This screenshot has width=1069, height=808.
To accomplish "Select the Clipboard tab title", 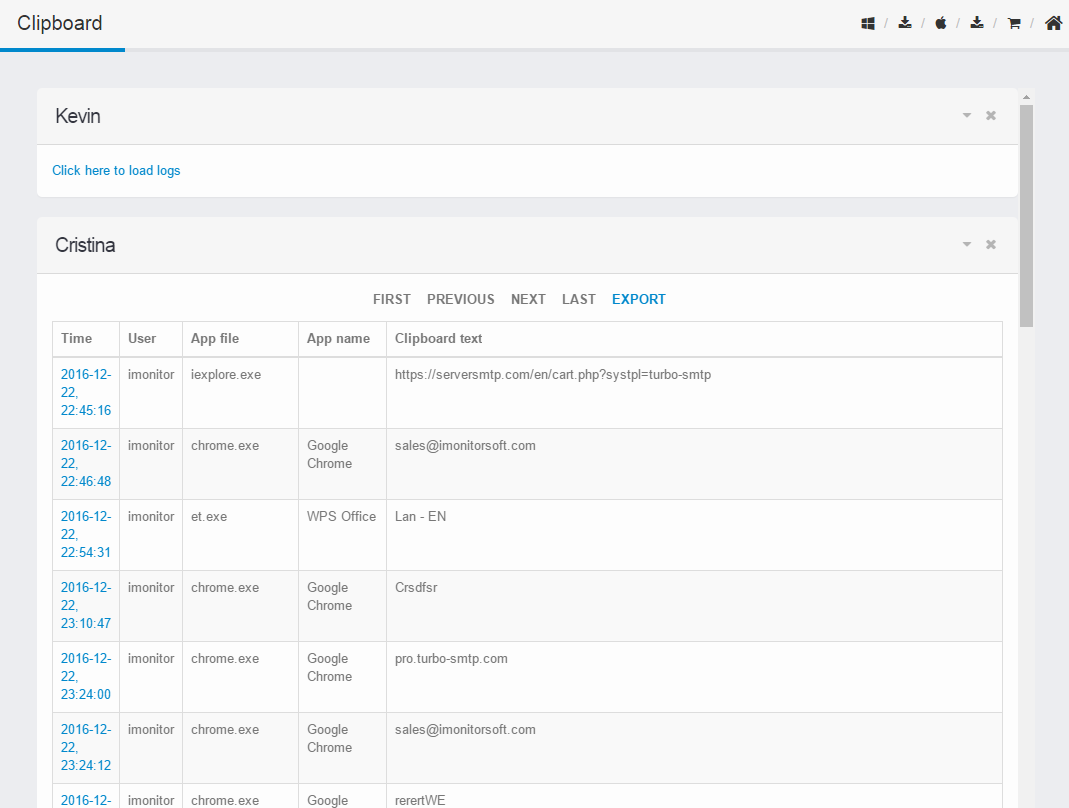I will point(59,23).
